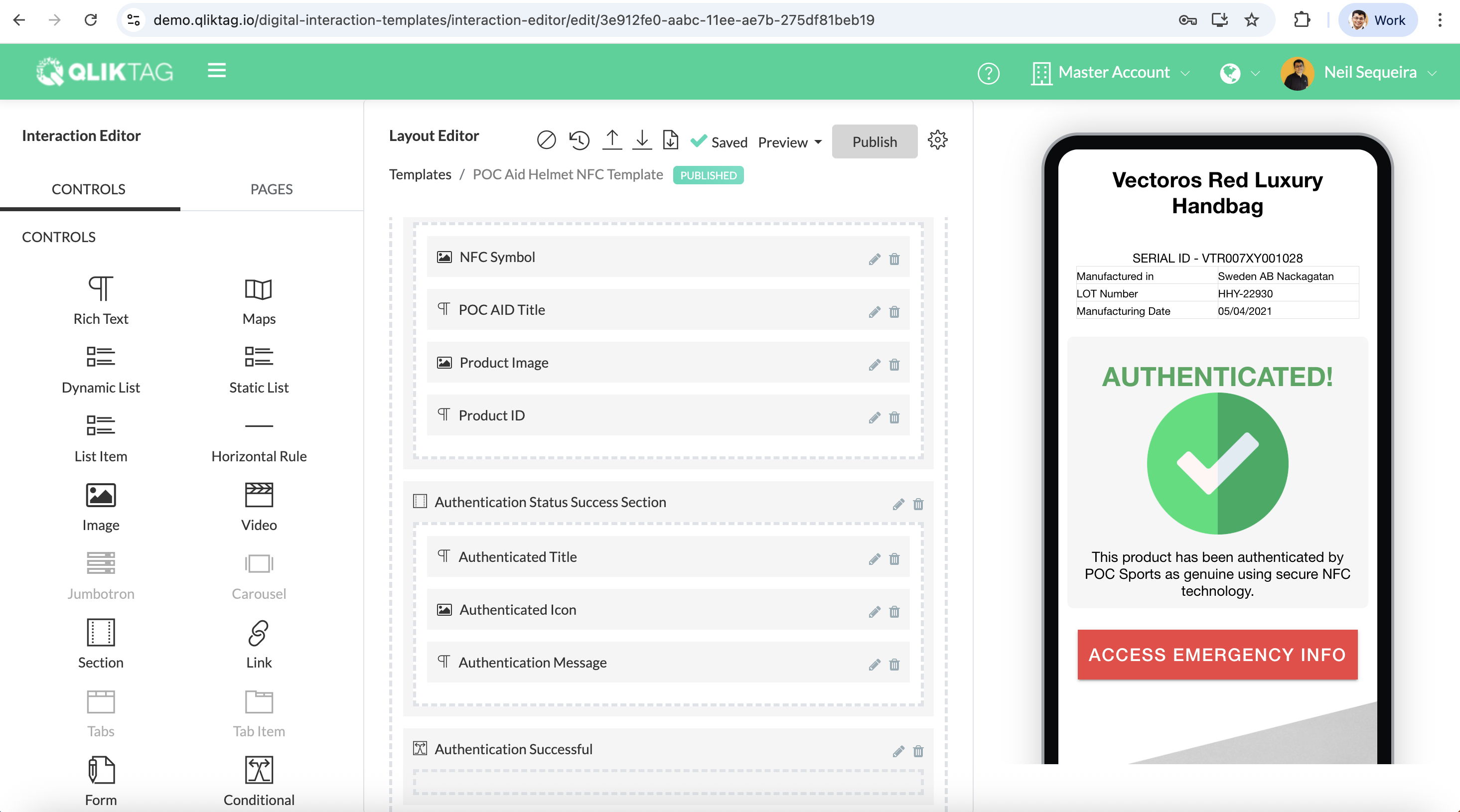Click the help question mark icon
The width and height of the screenshot is (1460, 812).
click(x=988, y=73)
